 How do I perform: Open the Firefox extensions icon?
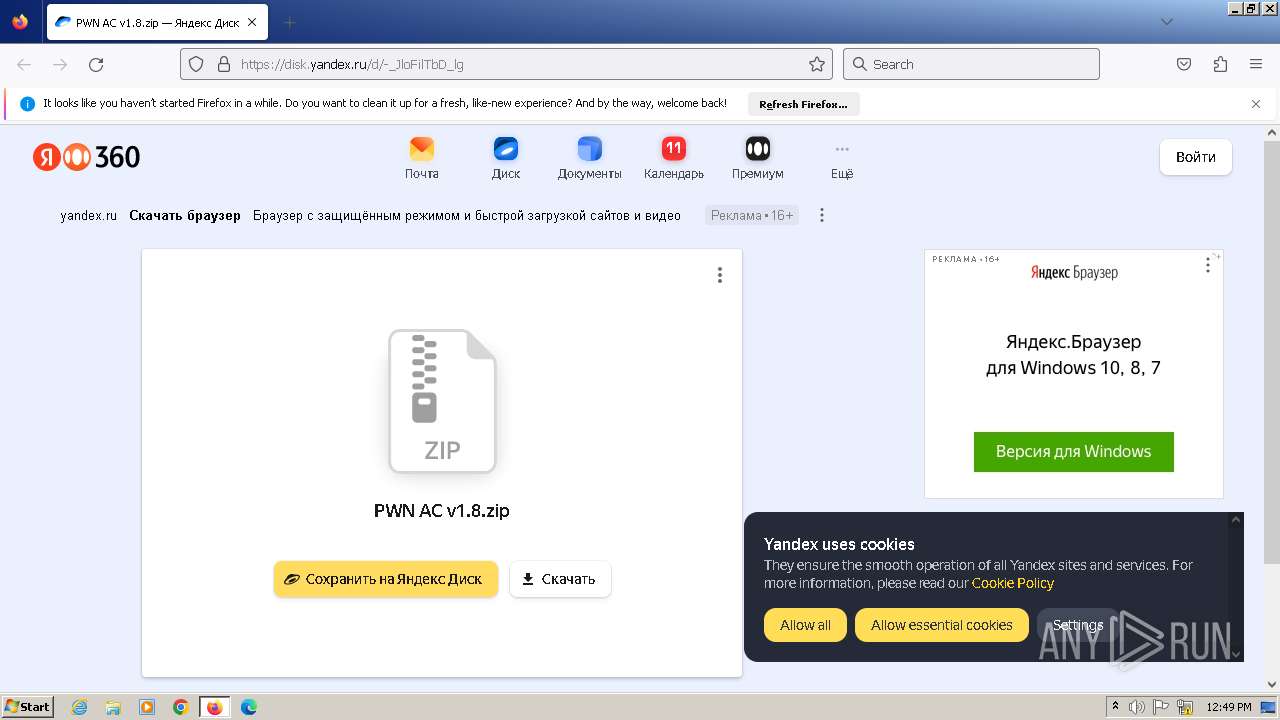1220,64
